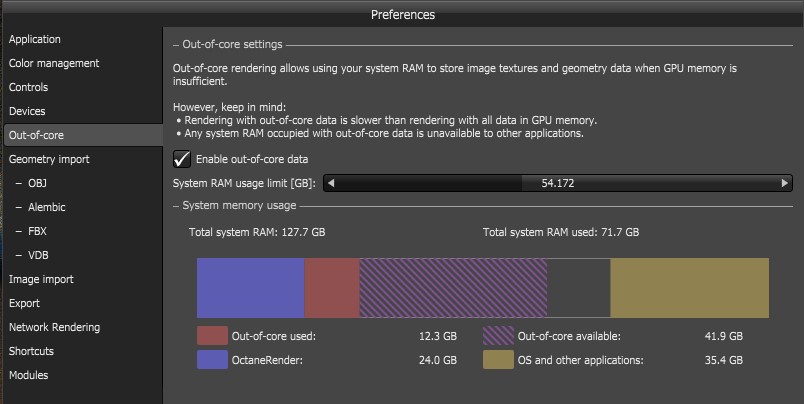Select Color management in the sidebar
The height and width of the screenshot is (404, 804).
tap(54, 63)
